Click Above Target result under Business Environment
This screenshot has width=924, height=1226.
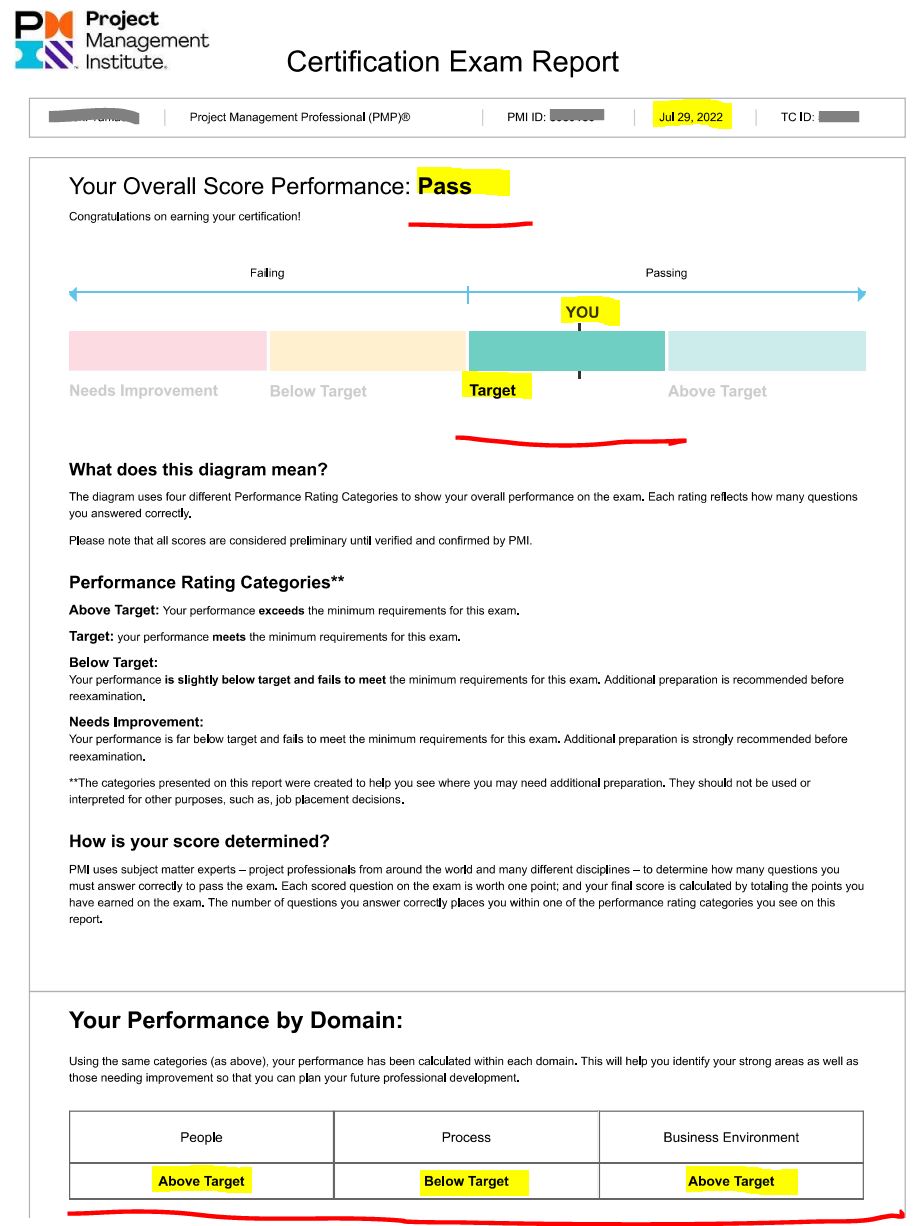731,1181
